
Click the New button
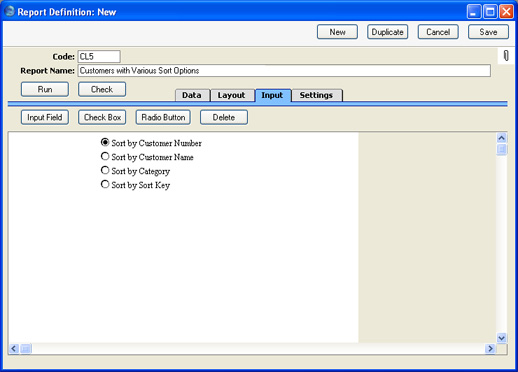337,32
